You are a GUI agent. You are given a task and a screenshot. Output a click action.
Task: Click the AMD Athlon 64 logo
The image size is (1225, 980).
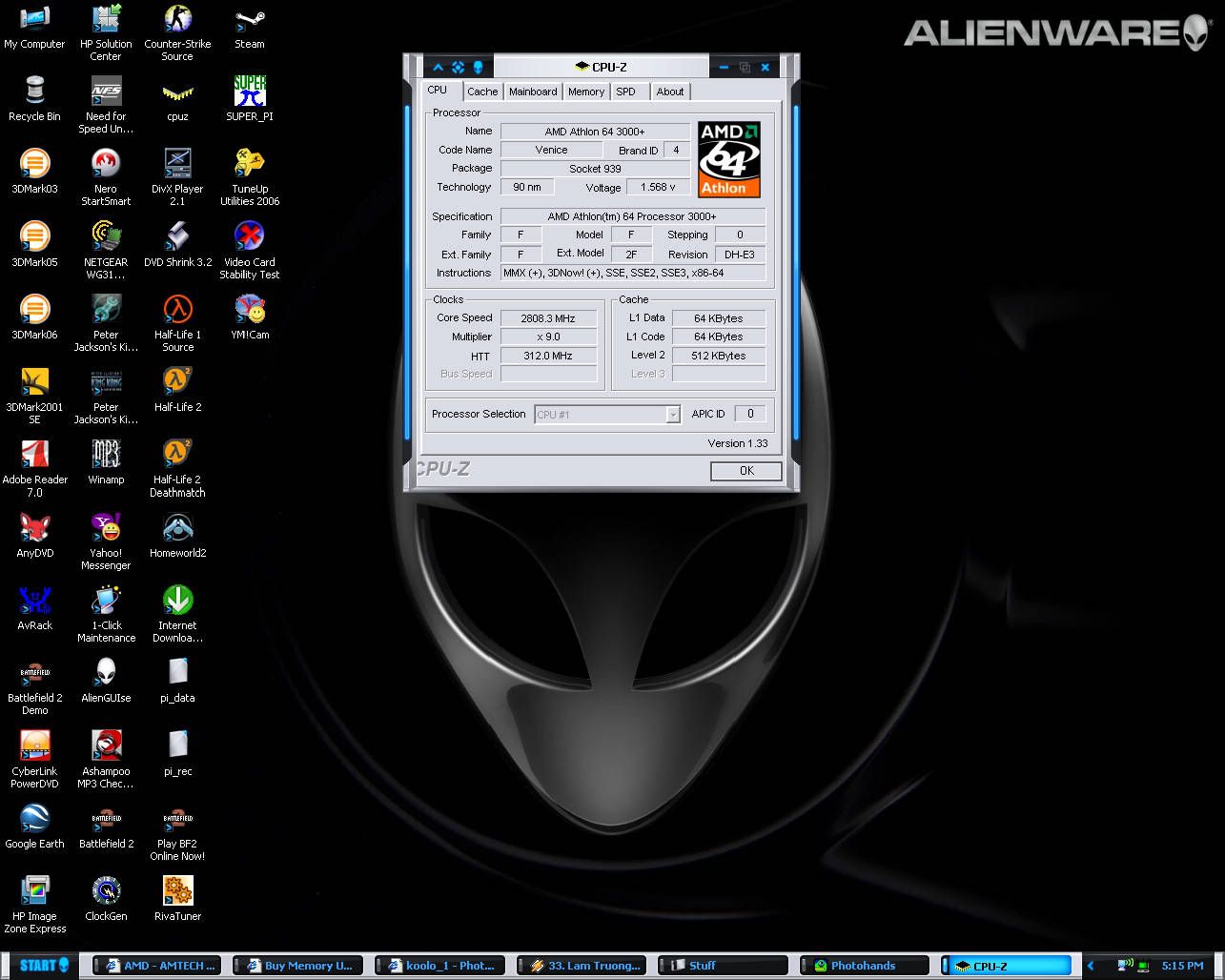click(729, 158)
